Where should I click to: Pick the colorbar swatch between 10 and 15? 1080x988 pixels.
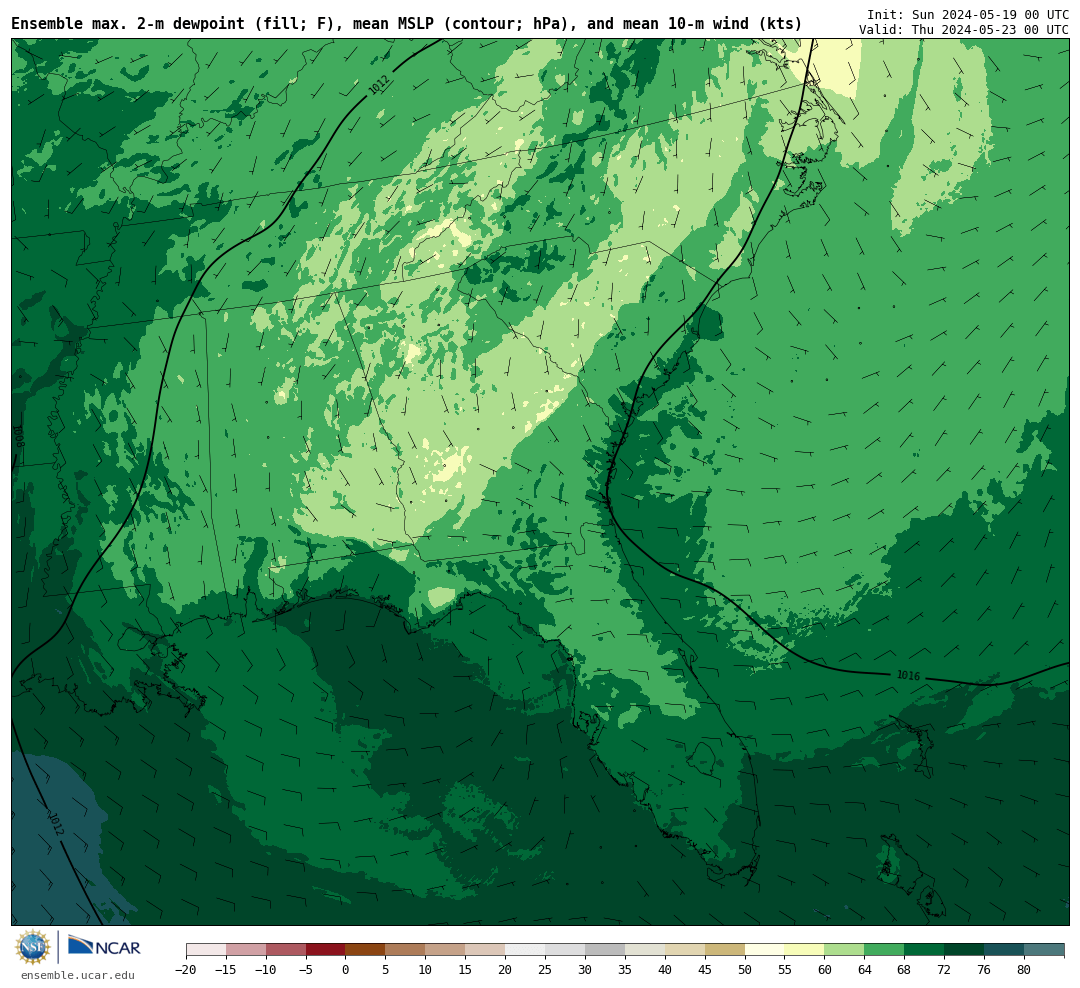(x=446, y=950)
